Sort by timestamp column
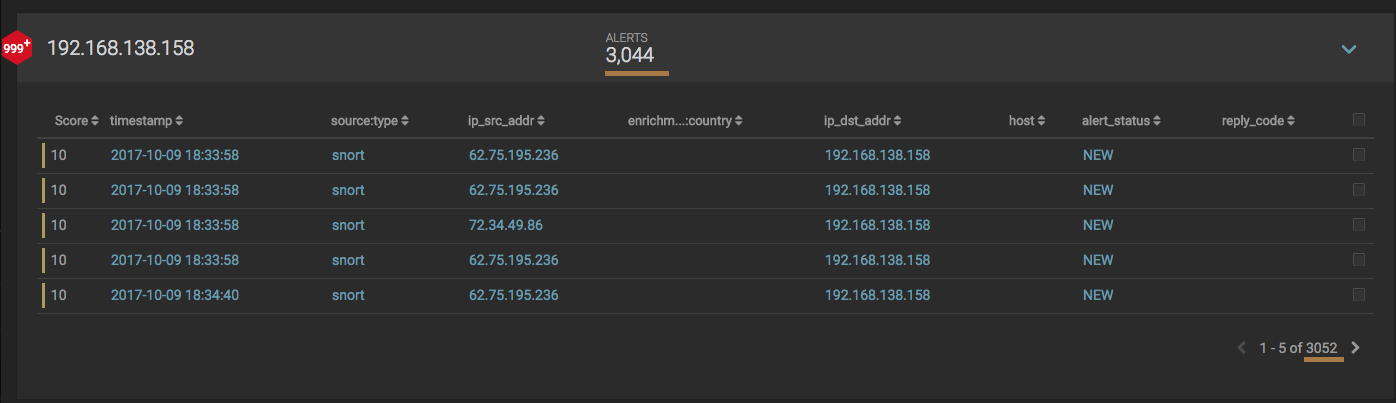 (146, 121)
